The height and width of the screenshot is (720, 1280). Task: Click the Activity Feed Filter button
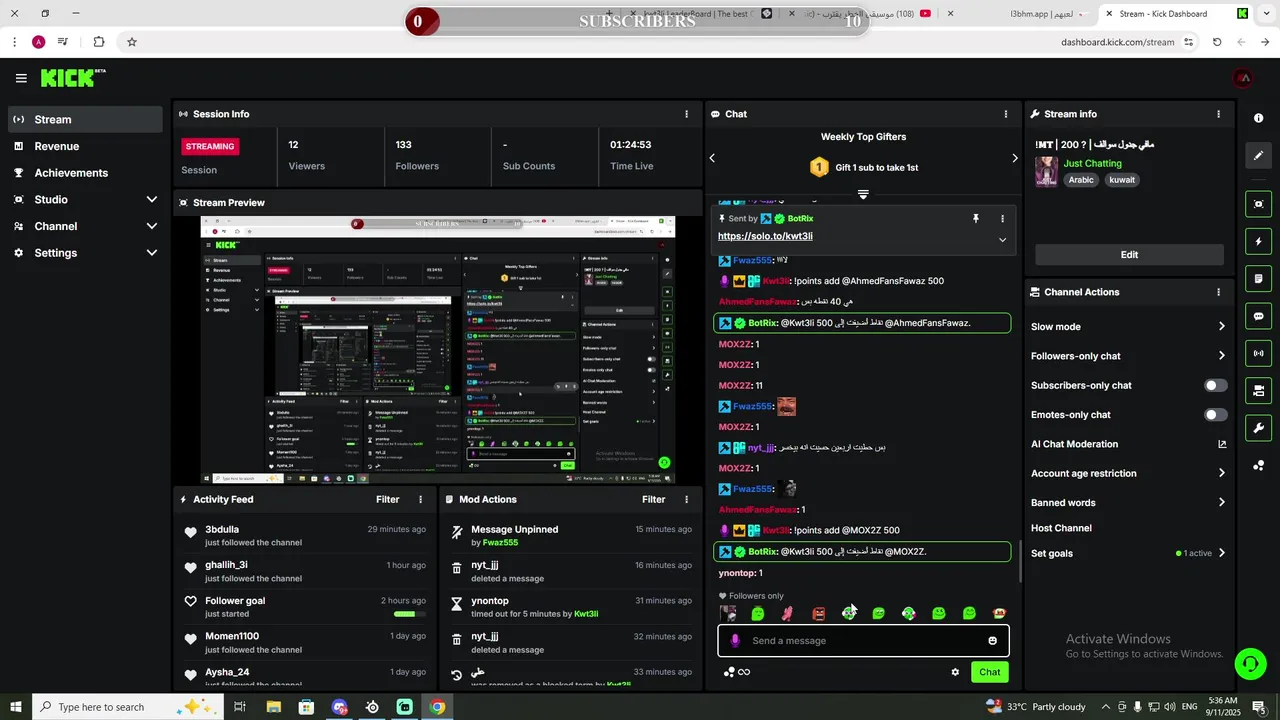pyautogui.click(x=387, y=499)
